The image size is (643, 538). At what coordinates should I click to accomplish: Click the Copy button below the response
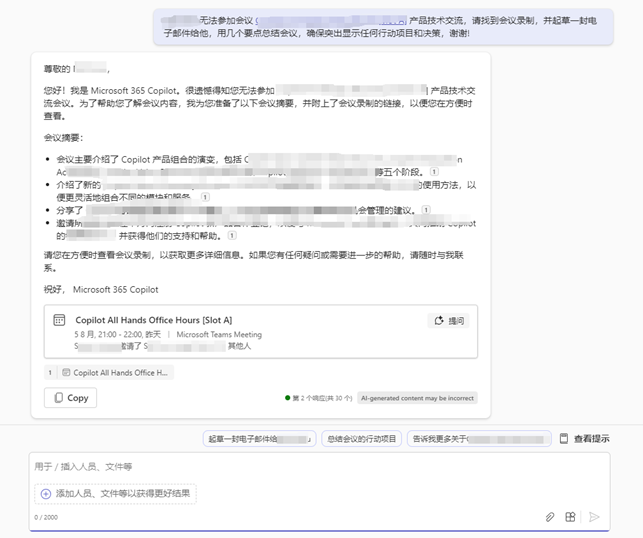[x=71, y=398]
